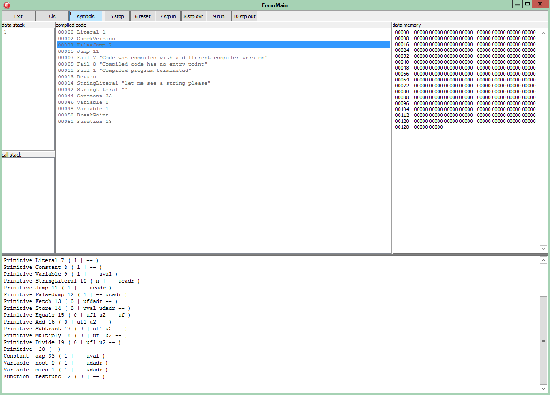Click the call stack panel header
550x395 pixels.
(28, 154)
